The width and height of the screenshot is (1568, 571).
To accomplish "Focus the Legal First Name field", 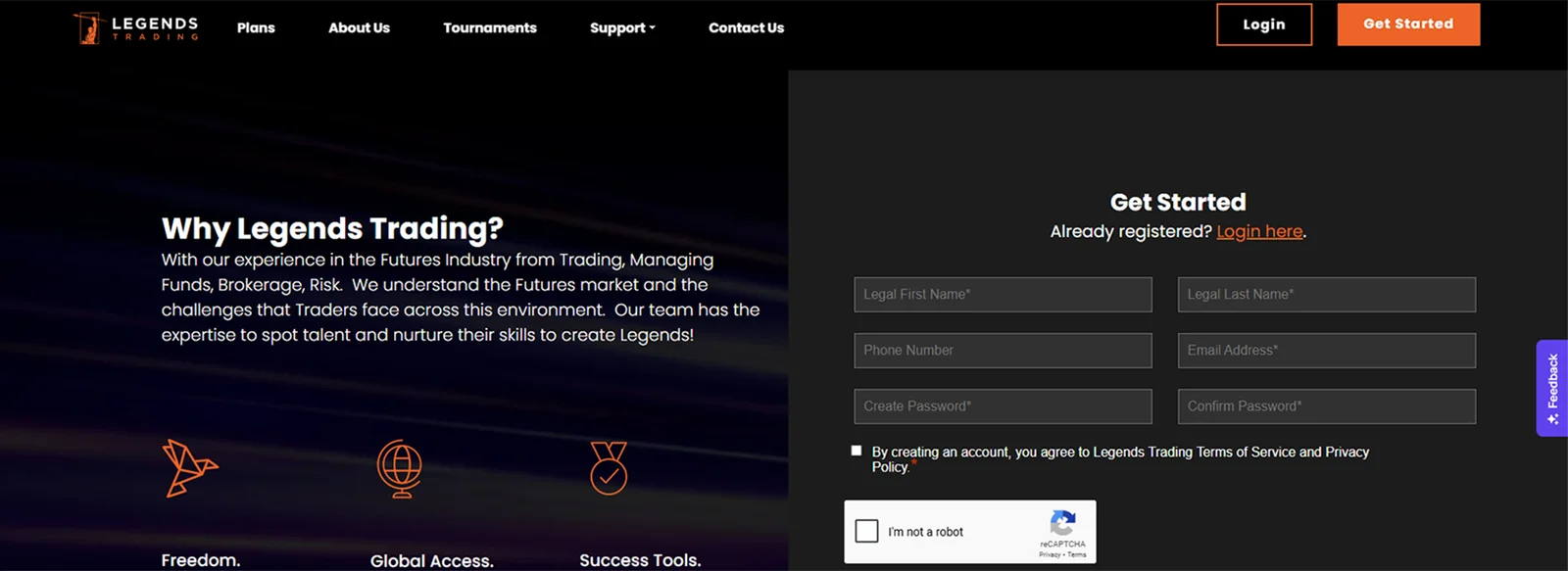I will tap(1003, 295).
